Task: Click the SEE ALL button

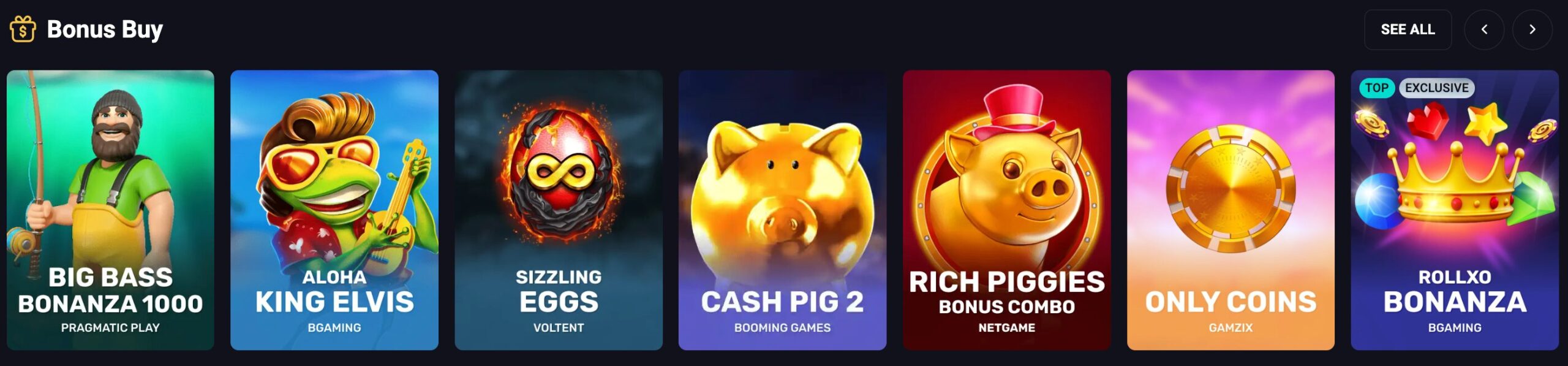Action: coord(1408,29)
